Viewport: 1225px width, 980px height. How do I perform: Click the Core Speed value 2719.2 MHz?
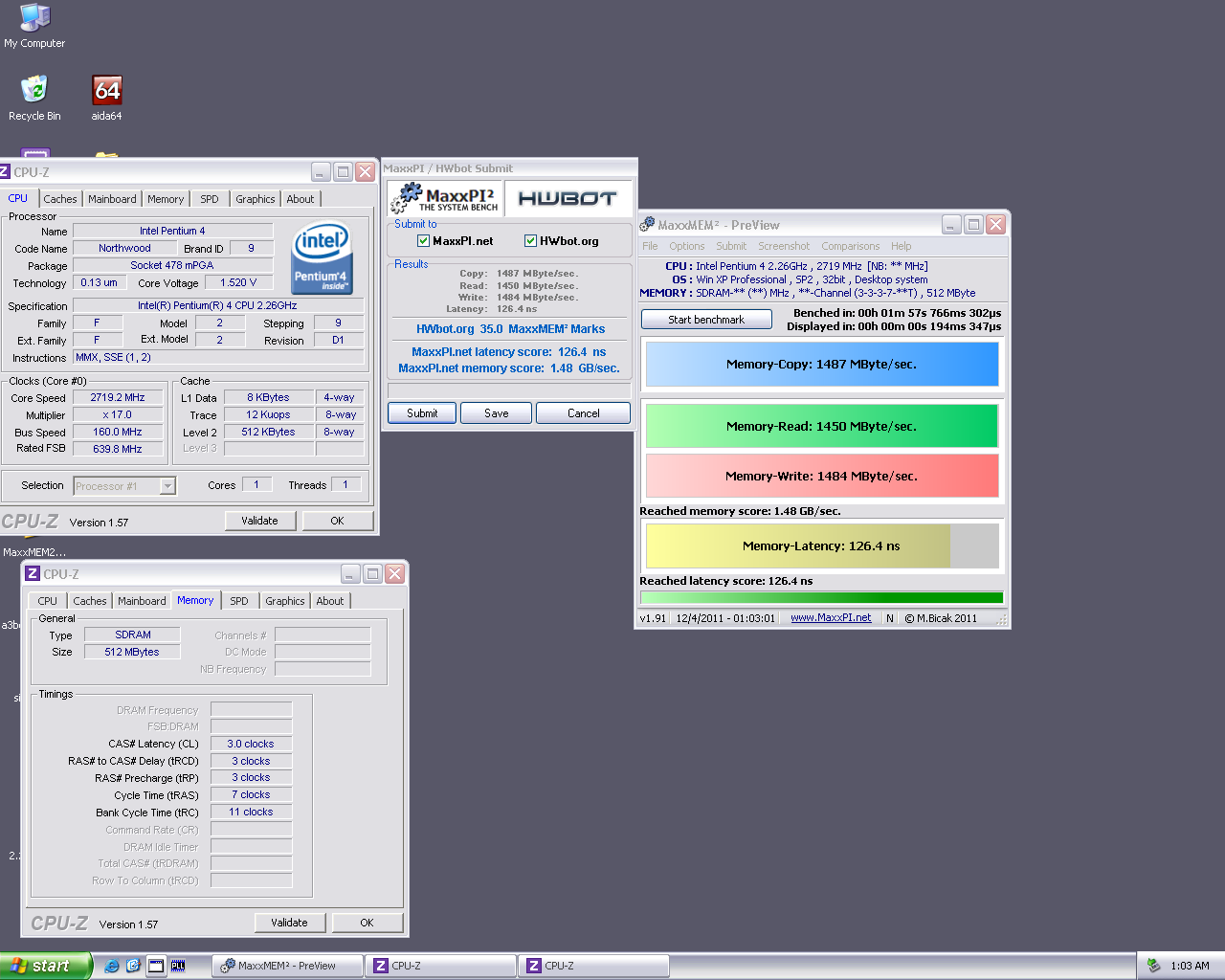pyautogui.click(x=118, y=397)
